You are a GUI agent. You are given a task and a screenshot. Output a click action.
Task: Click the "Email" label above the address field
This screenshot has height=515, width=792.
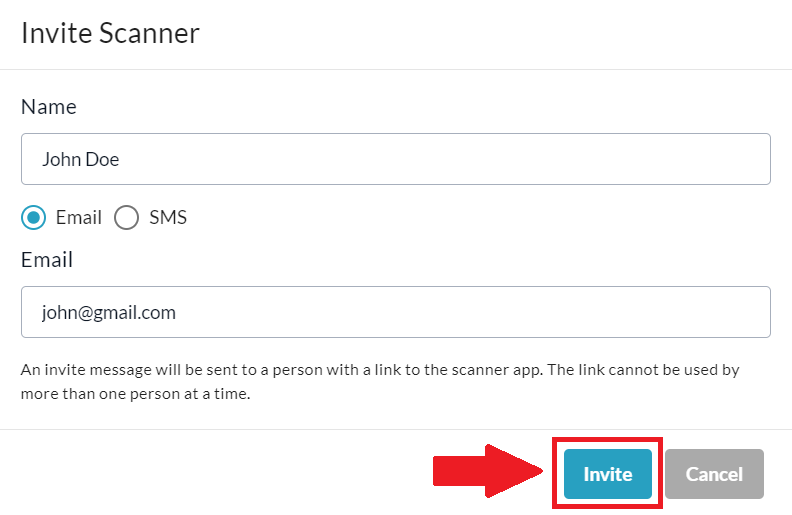coord(47,260)
